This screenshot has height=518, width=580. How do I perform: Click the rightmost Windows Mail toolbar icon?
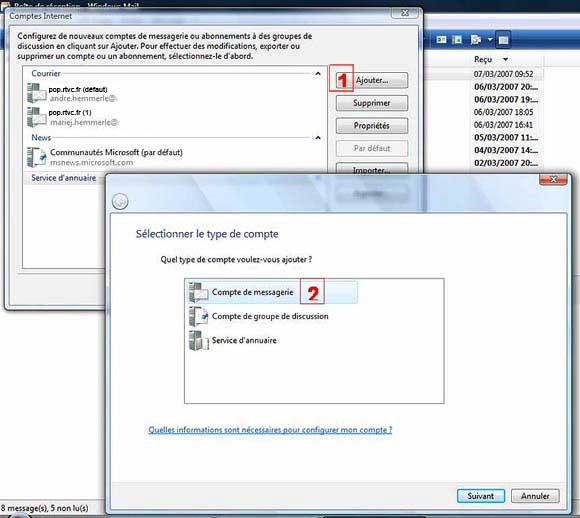tap(503, 40)
